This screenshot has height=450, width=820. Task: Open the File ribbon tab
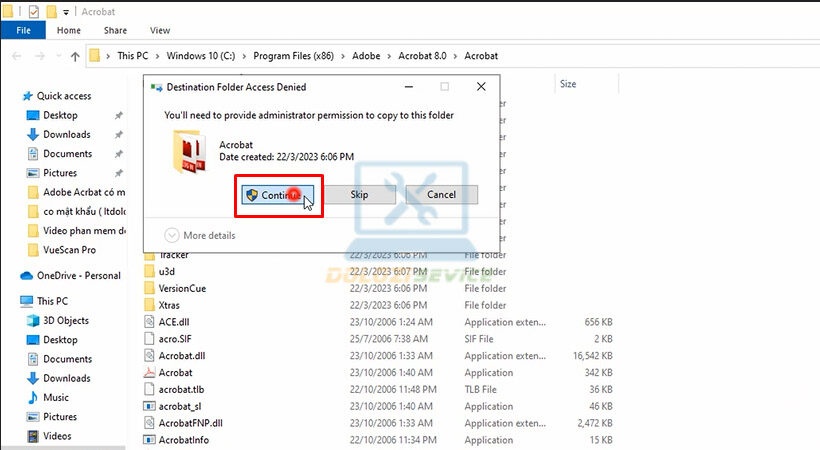coord(24,30)
